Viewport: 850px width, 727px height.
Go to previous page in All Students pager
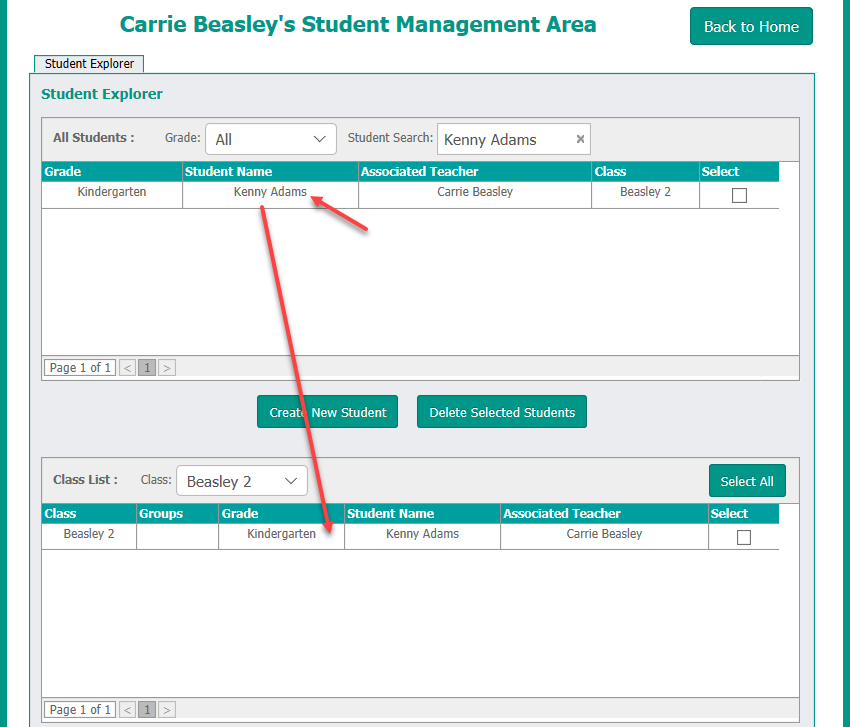click(127, 368)
